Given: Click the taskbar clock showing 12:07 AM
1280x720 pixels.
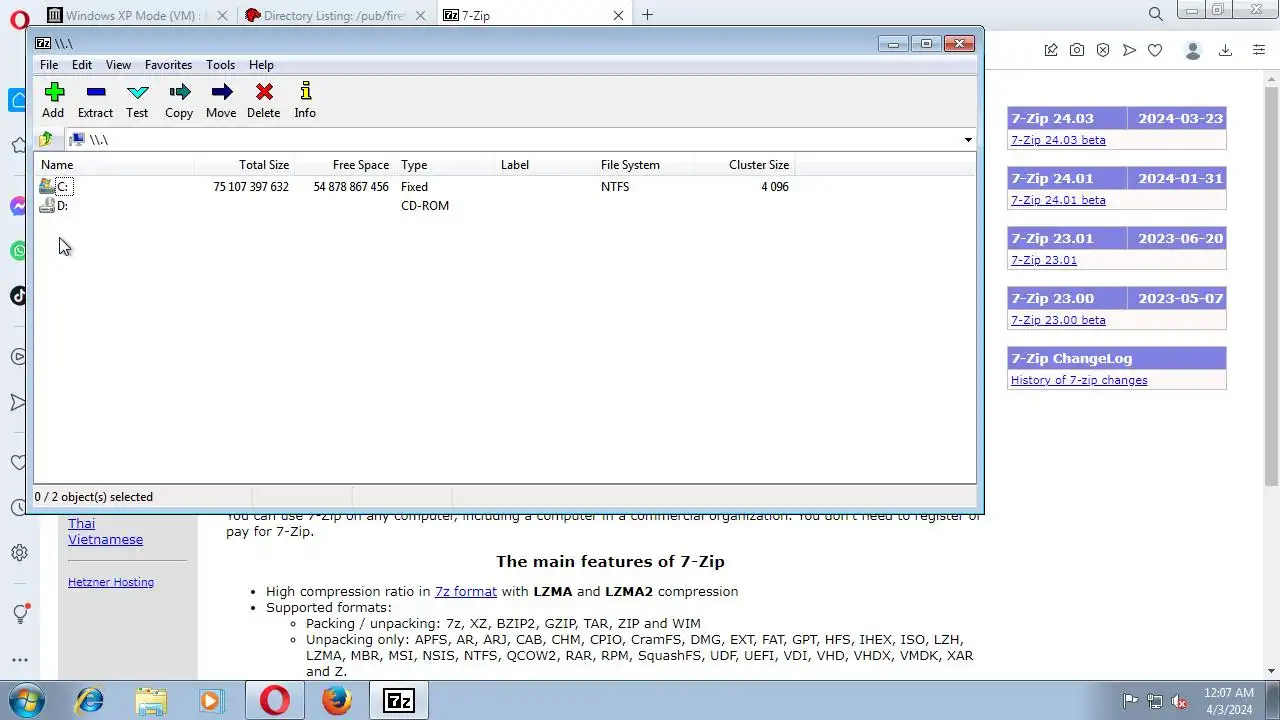Looking at the screenshot, I should coord(1229,701).
